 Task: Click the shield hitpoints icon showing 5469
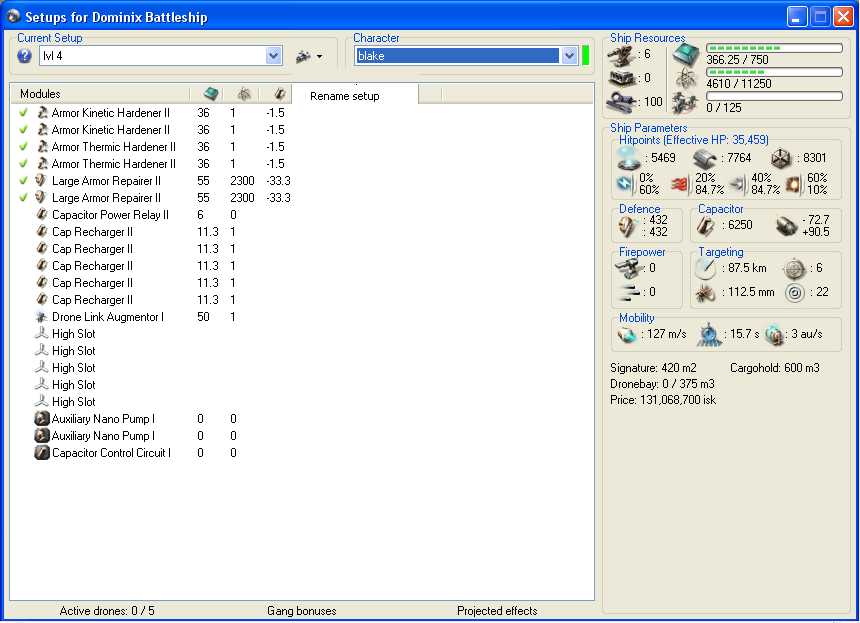[x=628, y=158]
